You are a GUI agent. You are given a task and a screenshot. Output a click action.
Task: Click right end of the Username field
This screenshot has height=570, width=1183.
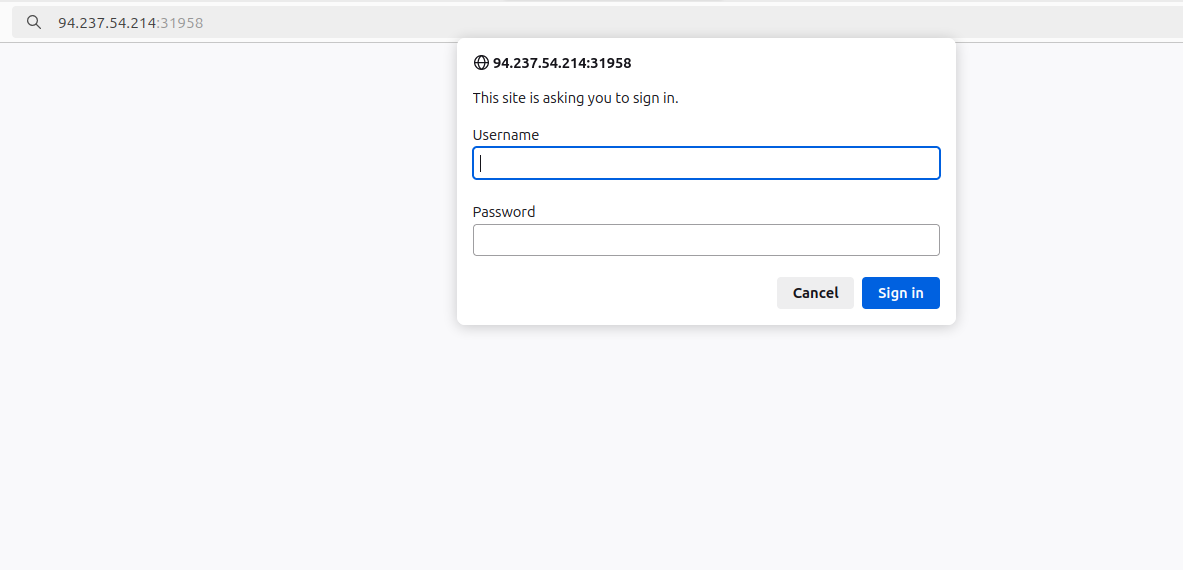click(x=925, y=163)
